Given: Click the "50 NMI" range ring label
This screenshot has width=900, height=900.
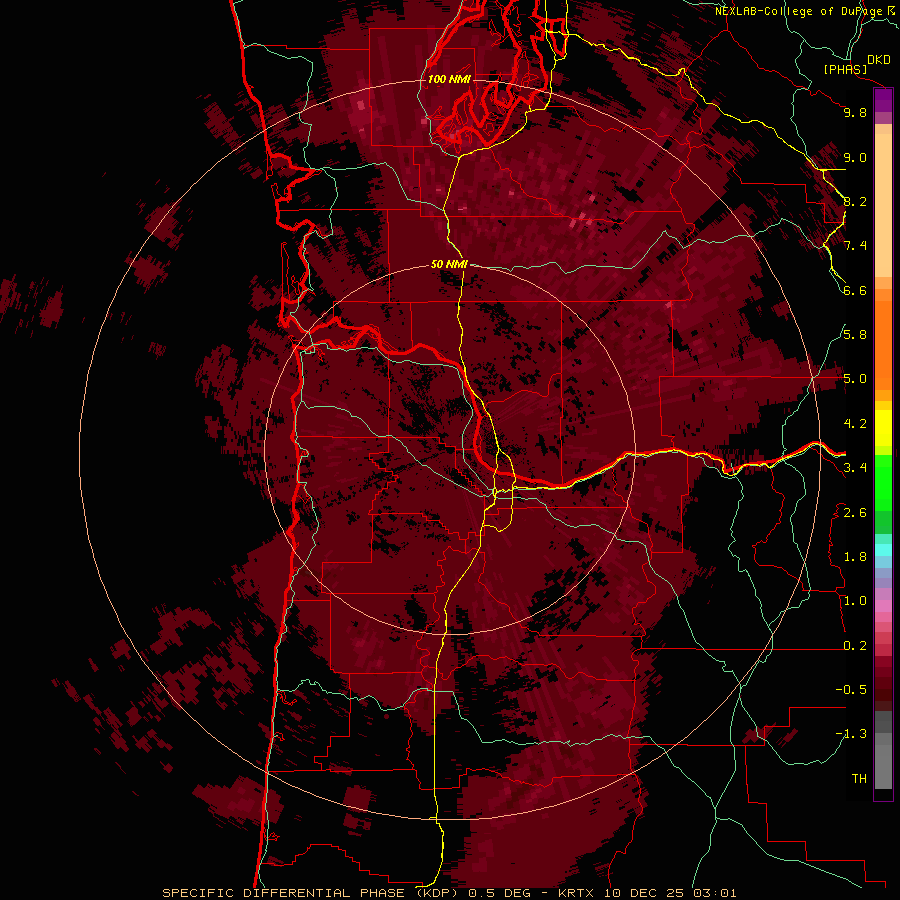Looking at the screenshot, I should click(x=449, y=264).
